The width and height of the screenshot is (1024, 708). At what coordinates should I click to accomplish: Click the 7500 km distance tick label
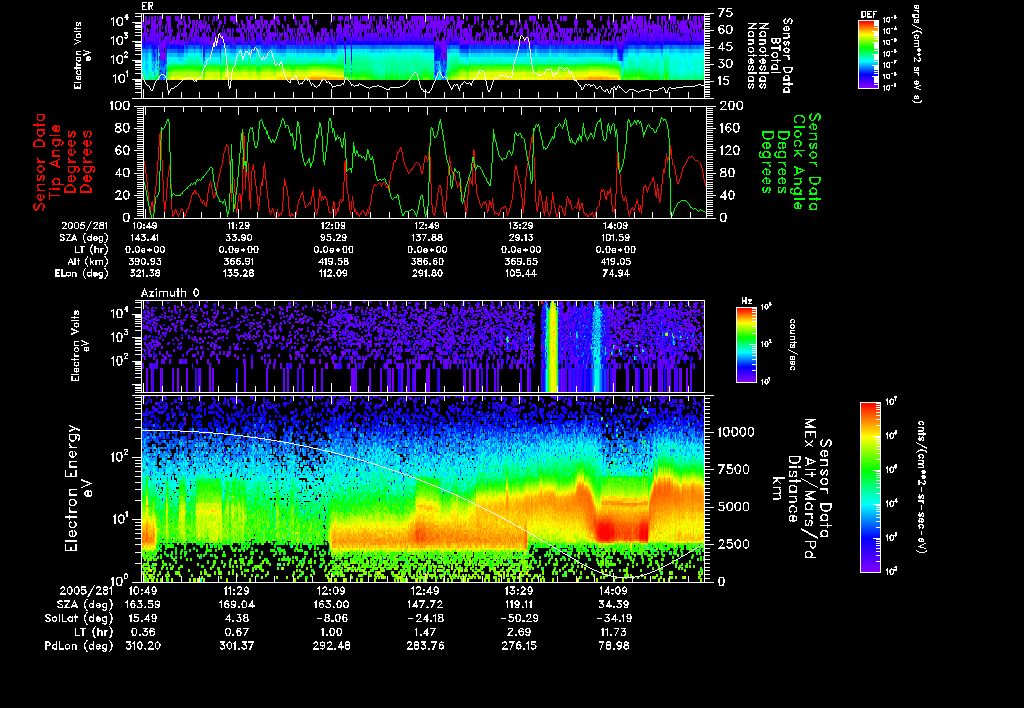733,469
